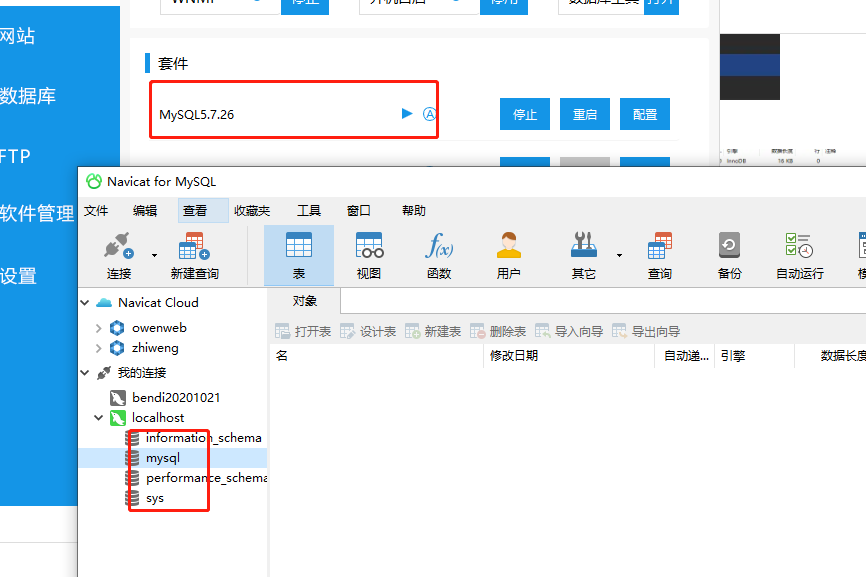Sort by the 修改日期 column header
Viewport: 866px width, 577px height.
tap(569, 356)
